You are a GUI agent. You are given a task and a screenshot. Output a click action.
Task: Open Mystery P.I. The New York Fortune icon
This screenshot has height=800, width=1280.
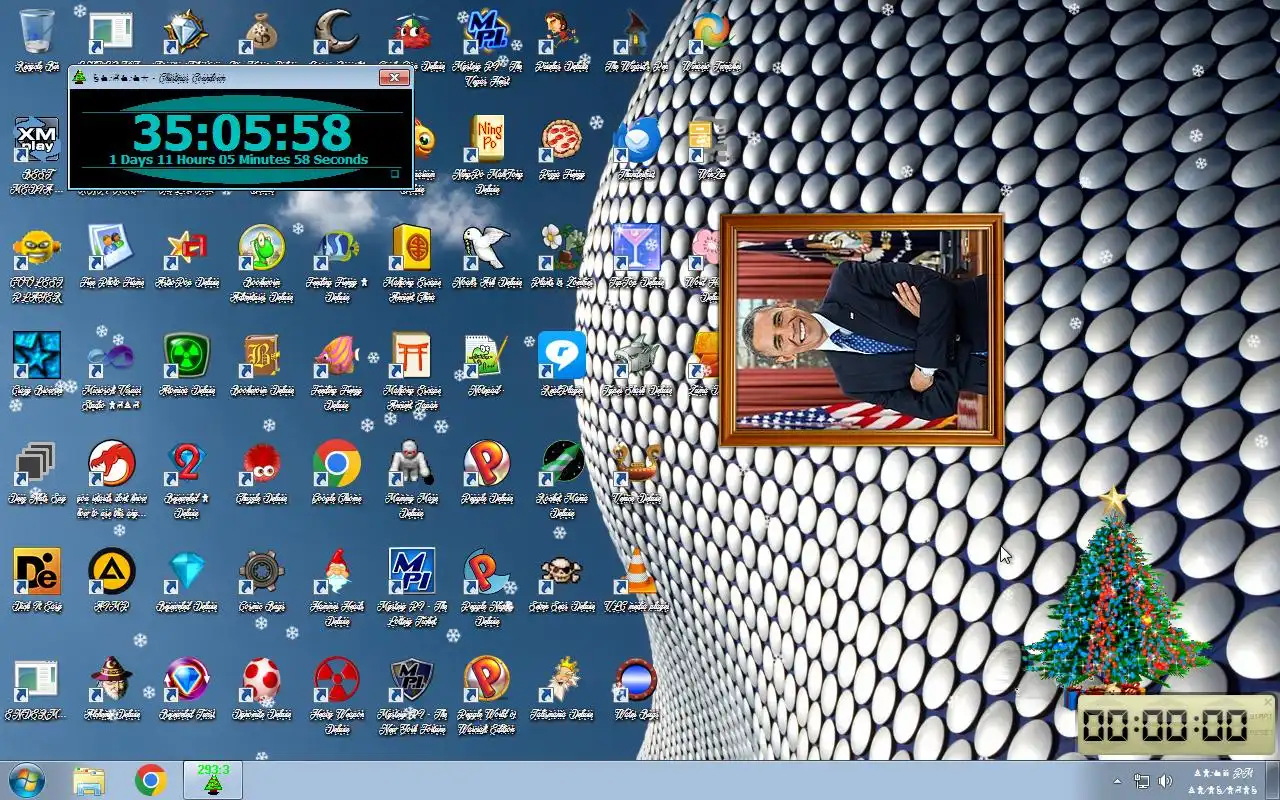point(412,679)
